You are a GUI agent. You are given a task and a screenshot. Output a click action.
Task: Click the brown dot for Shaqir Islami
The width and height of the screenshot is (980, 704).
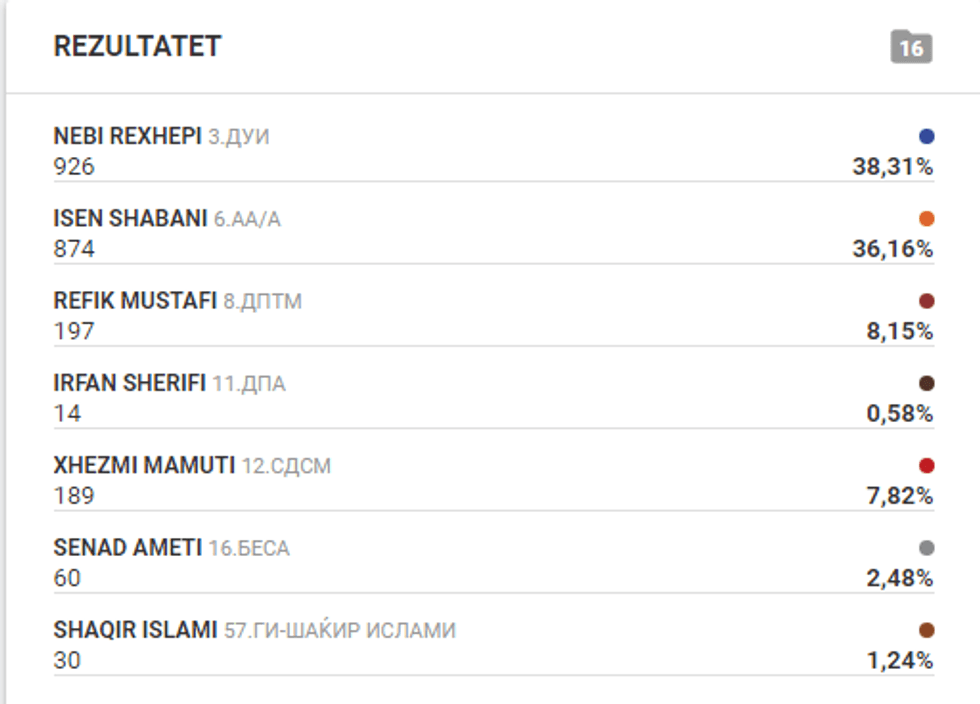(926, 630)
